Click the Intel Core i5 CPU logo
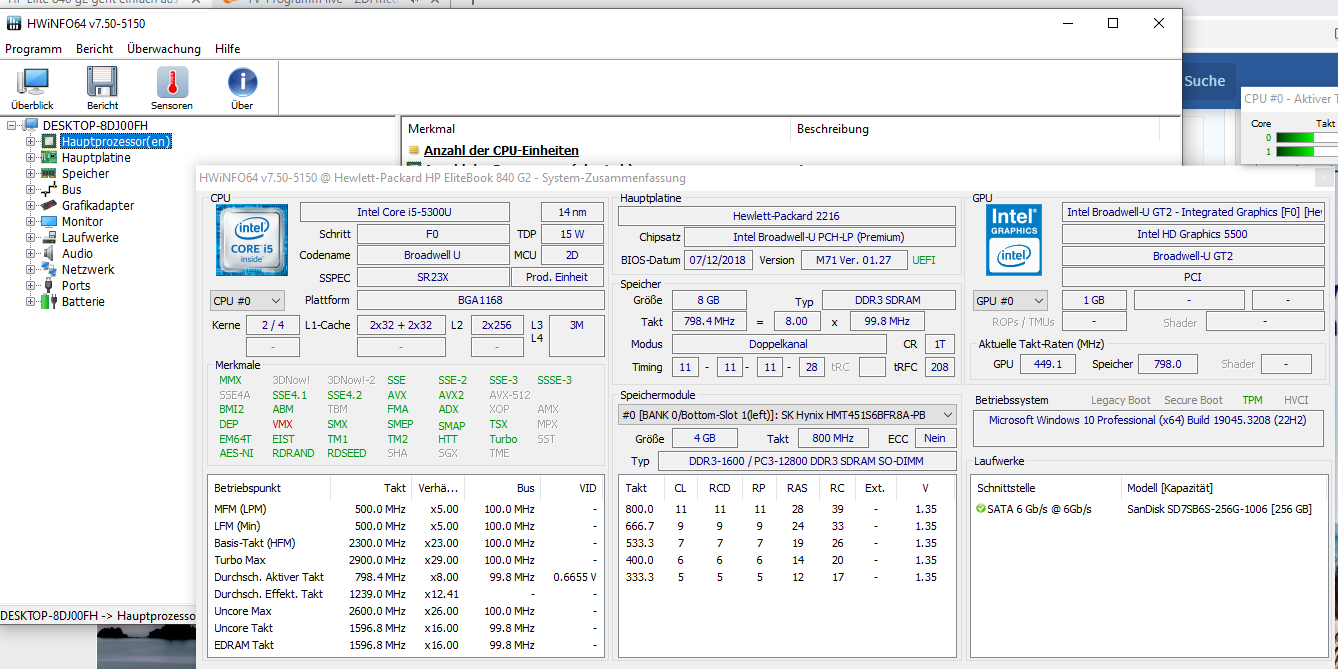Viewport: 1338px width, 669px height. click(251, 240)
